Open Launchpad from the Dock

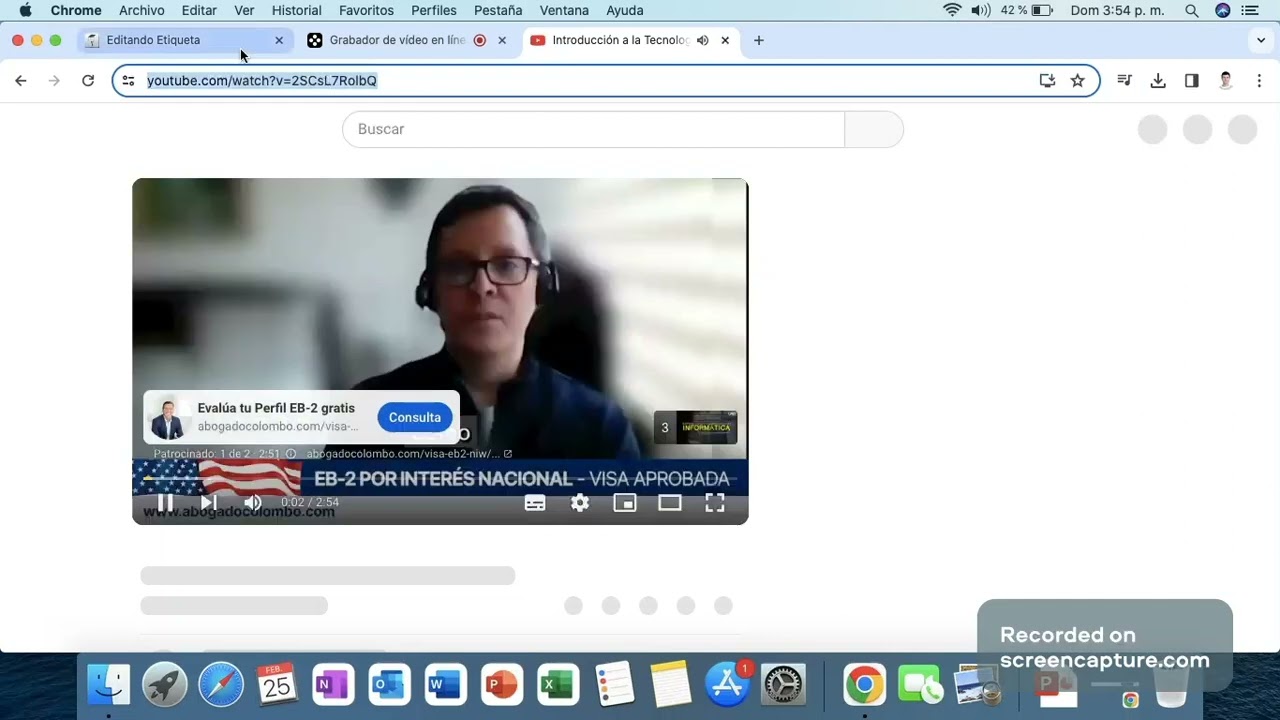(x=165, y=685)
